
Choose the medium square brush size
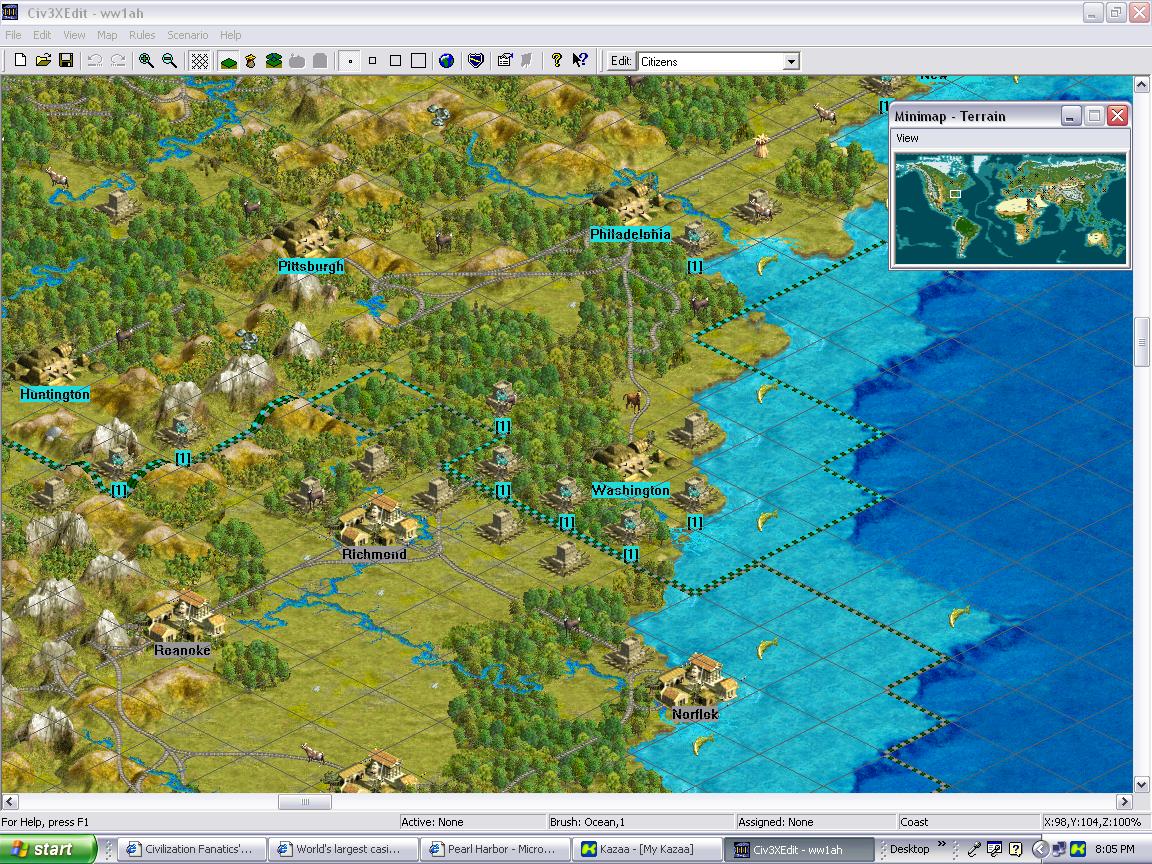[x=395, y=61]
